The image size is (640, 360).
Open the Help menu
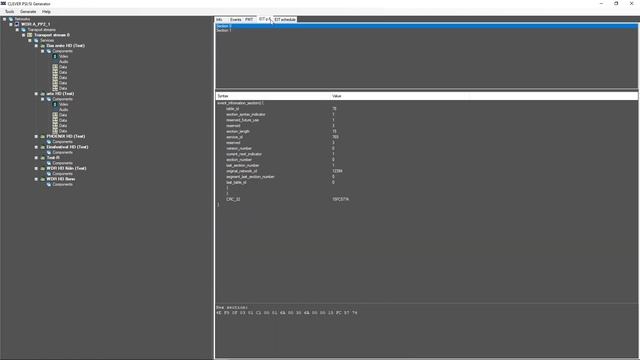[46, 11]
